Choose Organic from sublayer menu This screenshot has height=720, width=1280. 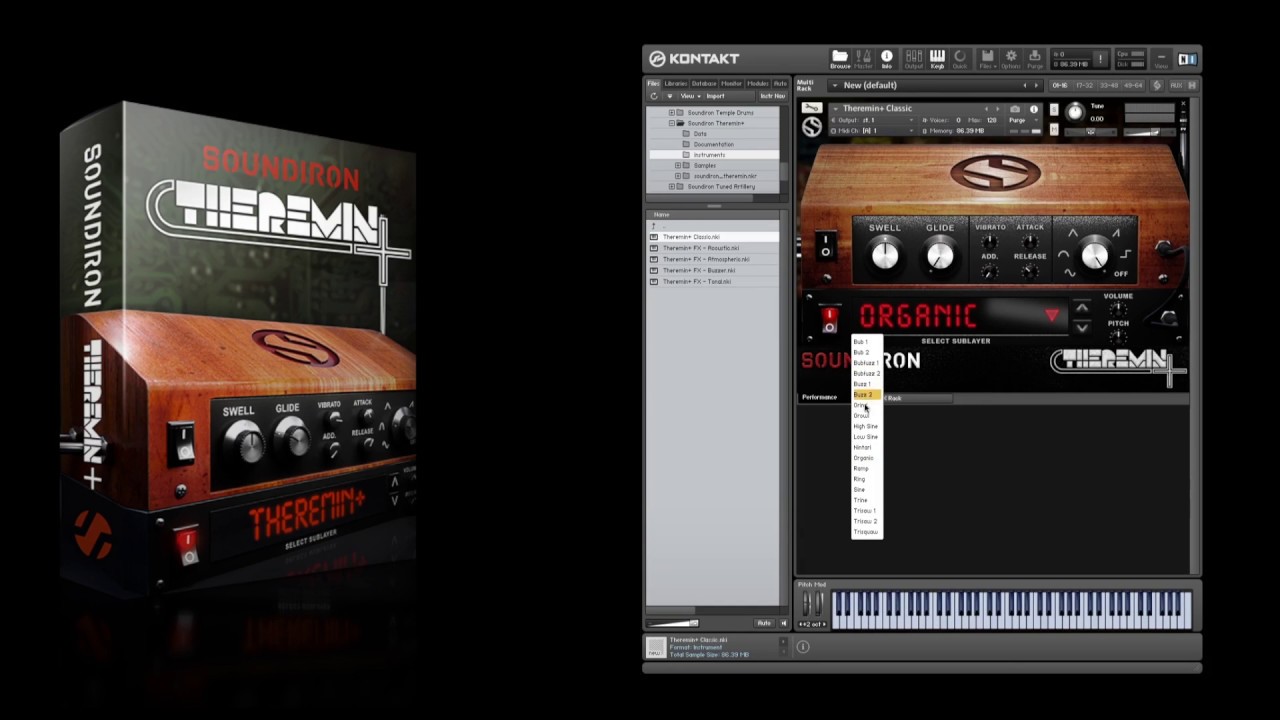[866, 458]
